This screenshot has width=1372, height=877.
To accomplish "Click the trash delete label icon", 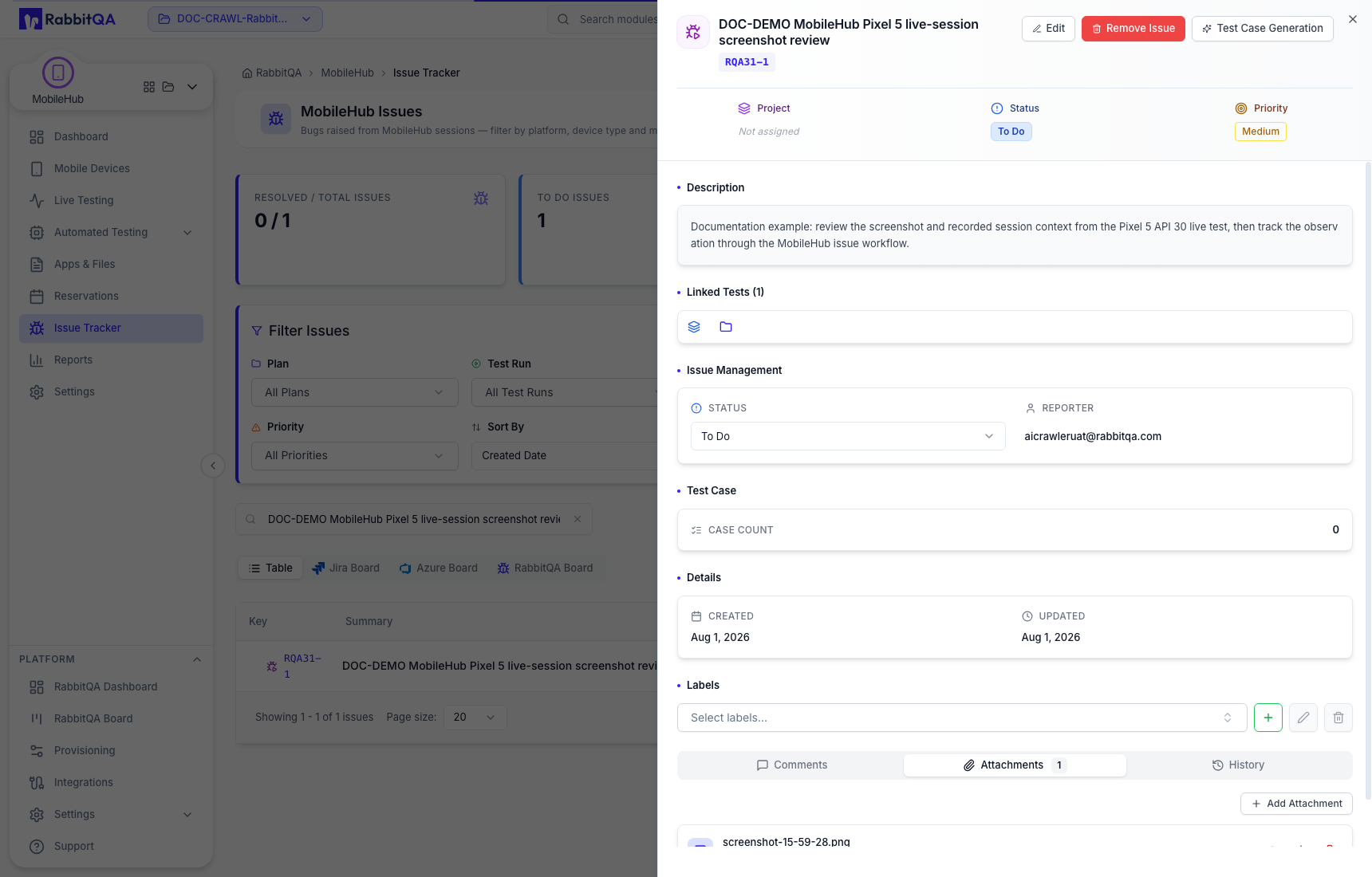I will [x=1338, y=718].
